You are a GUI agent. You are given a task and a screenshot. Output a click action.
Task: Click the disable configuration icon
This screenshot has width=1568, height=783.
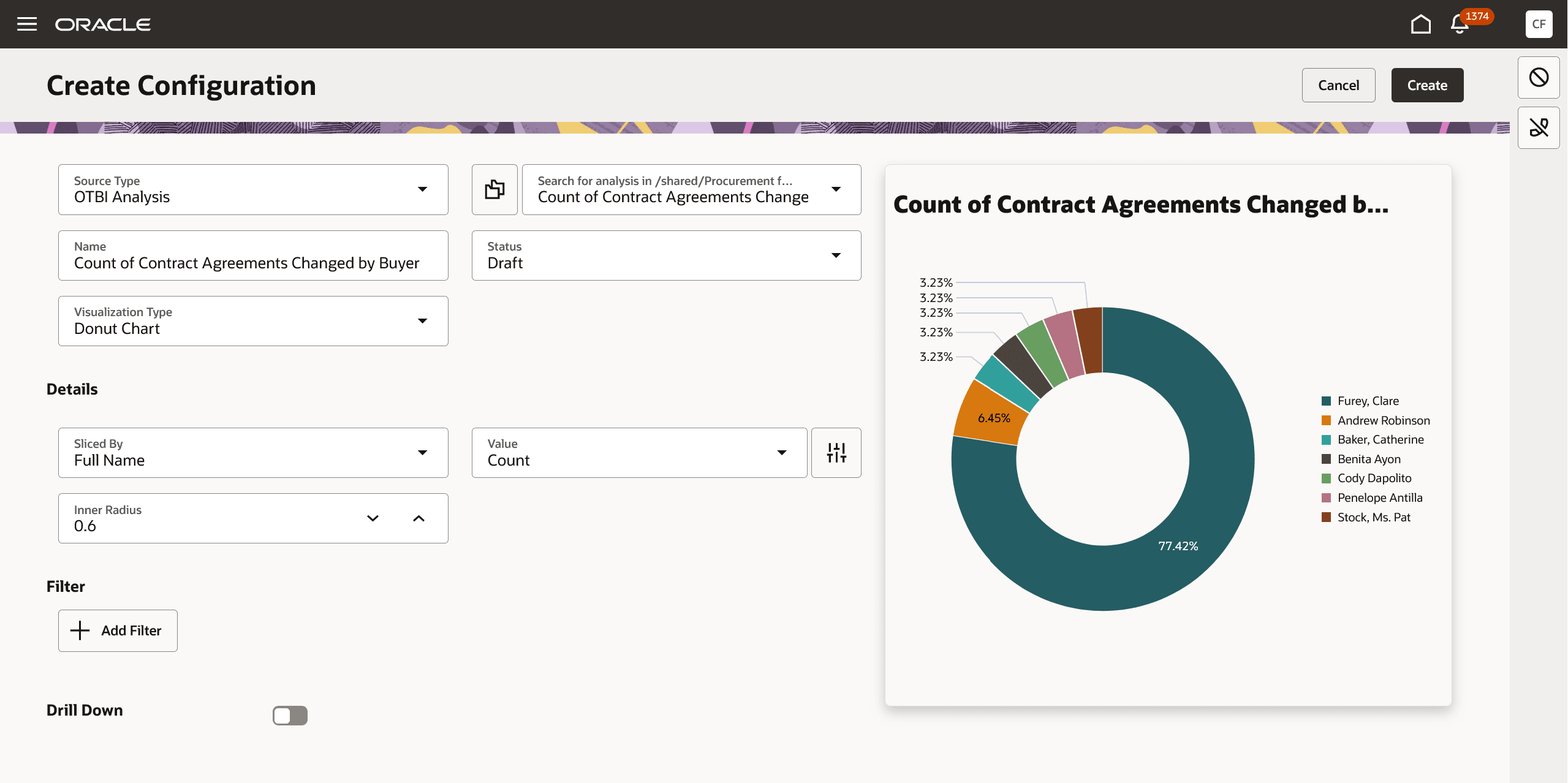click(x=1538, y=77)
